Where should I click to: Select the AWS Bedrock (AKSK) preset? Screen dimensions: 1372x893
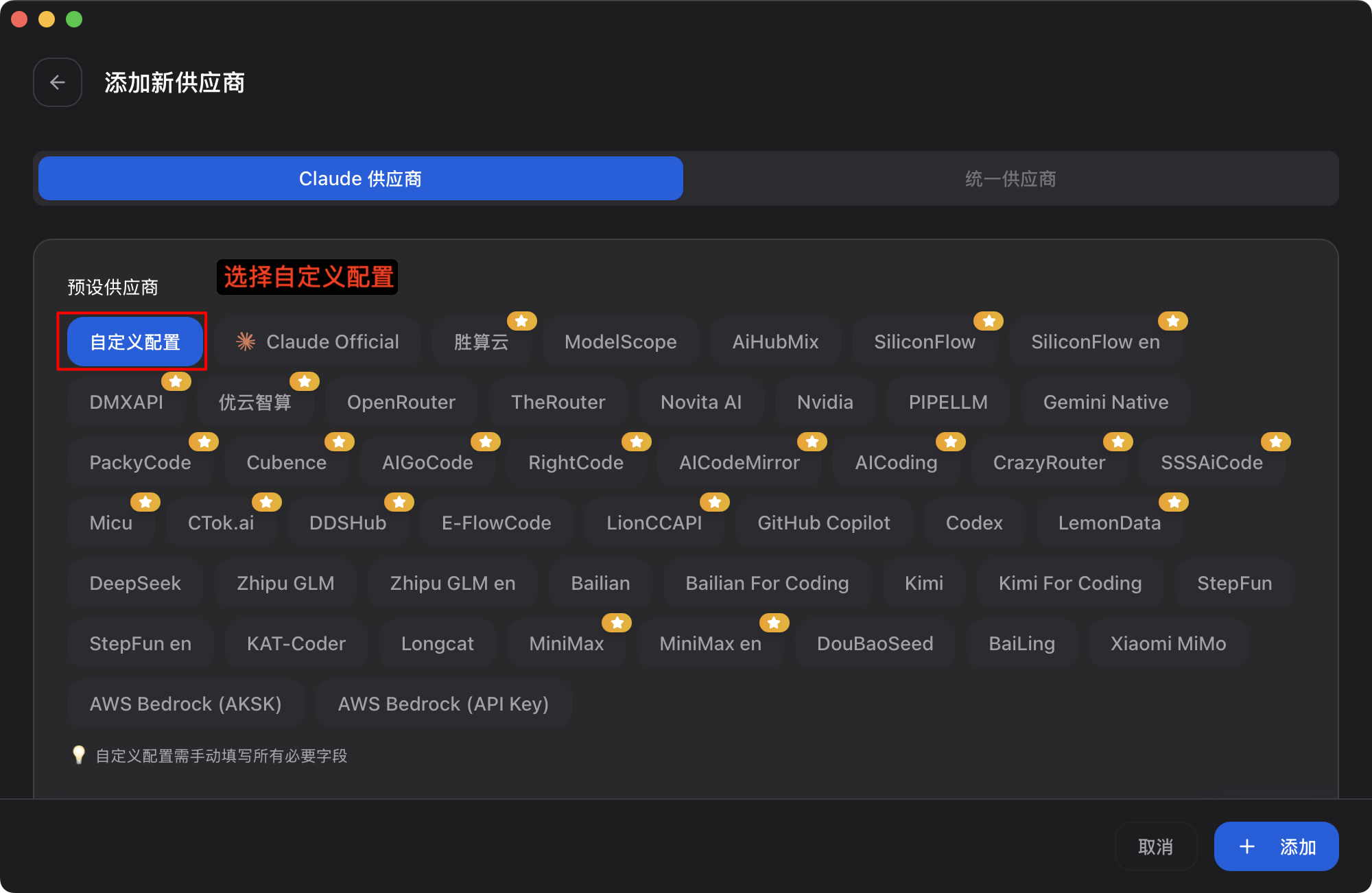coord(186,704)
